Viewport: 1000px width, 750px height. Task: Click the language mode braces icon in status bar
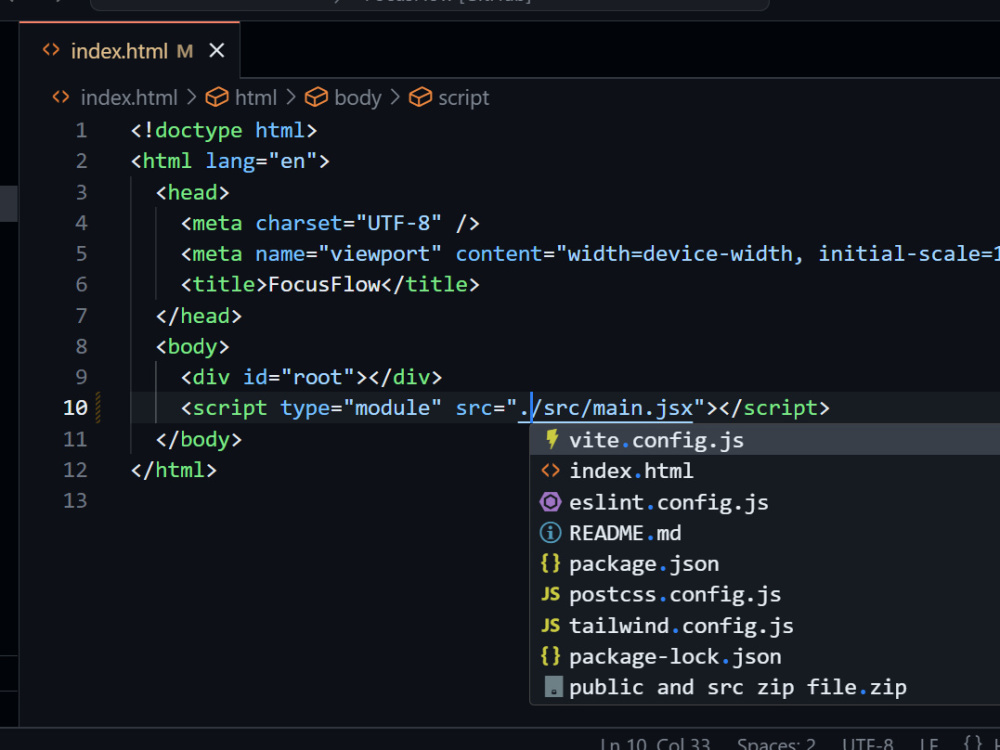click(973, 743)
